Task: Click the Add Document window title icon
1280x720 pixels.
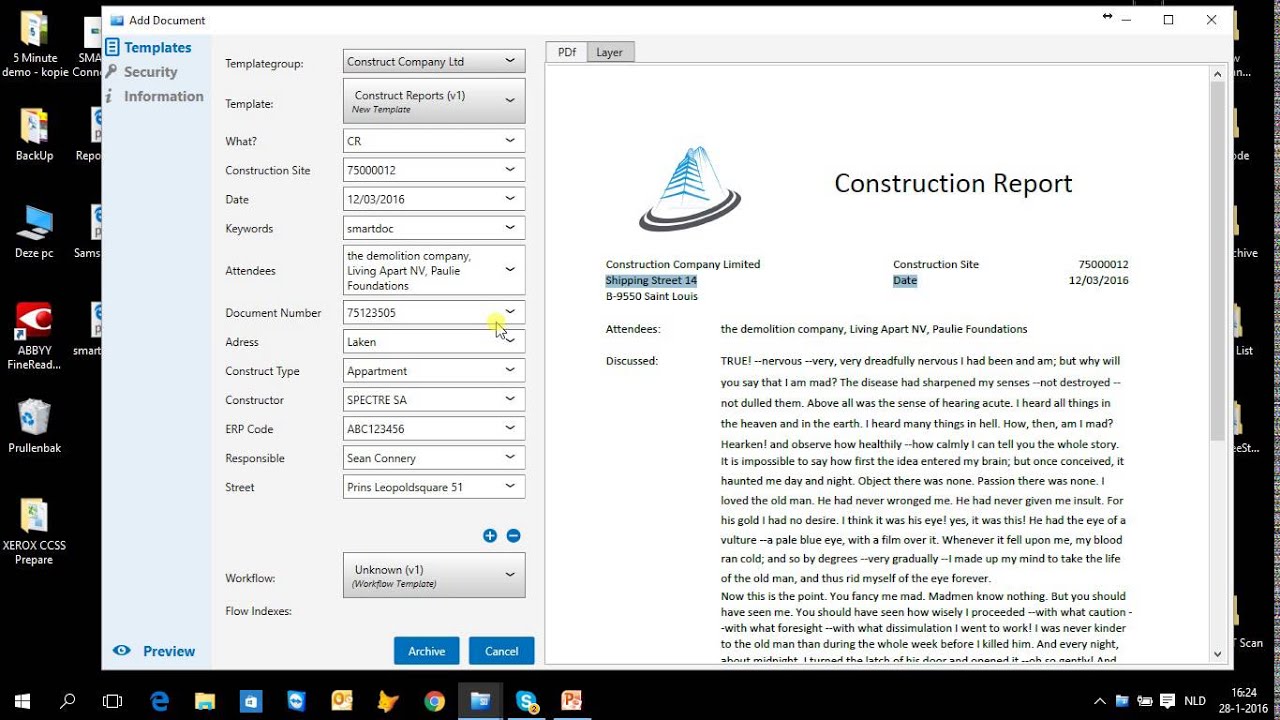Action: (117, 20)
